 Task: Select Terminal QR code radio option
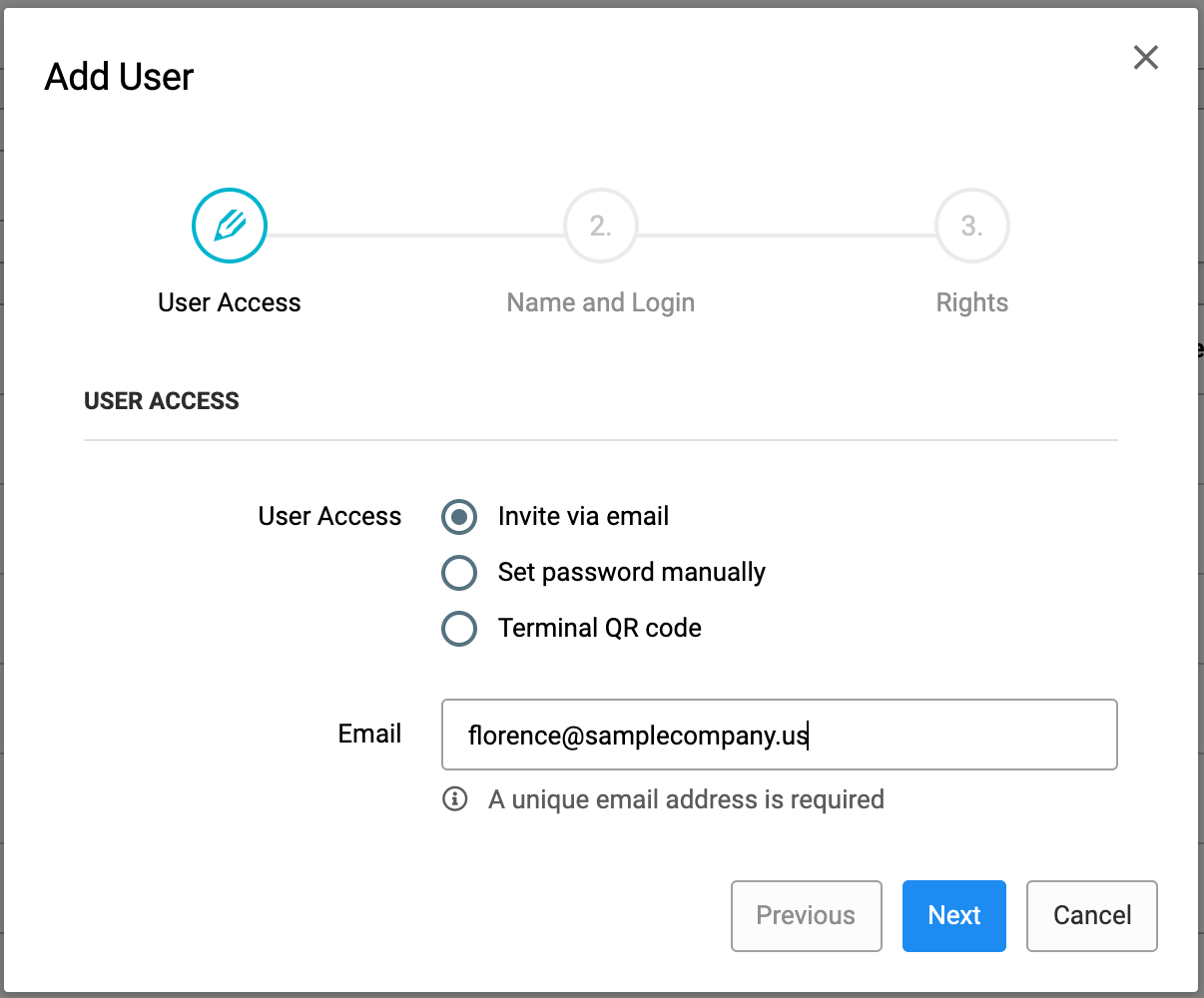pos(459,629)
